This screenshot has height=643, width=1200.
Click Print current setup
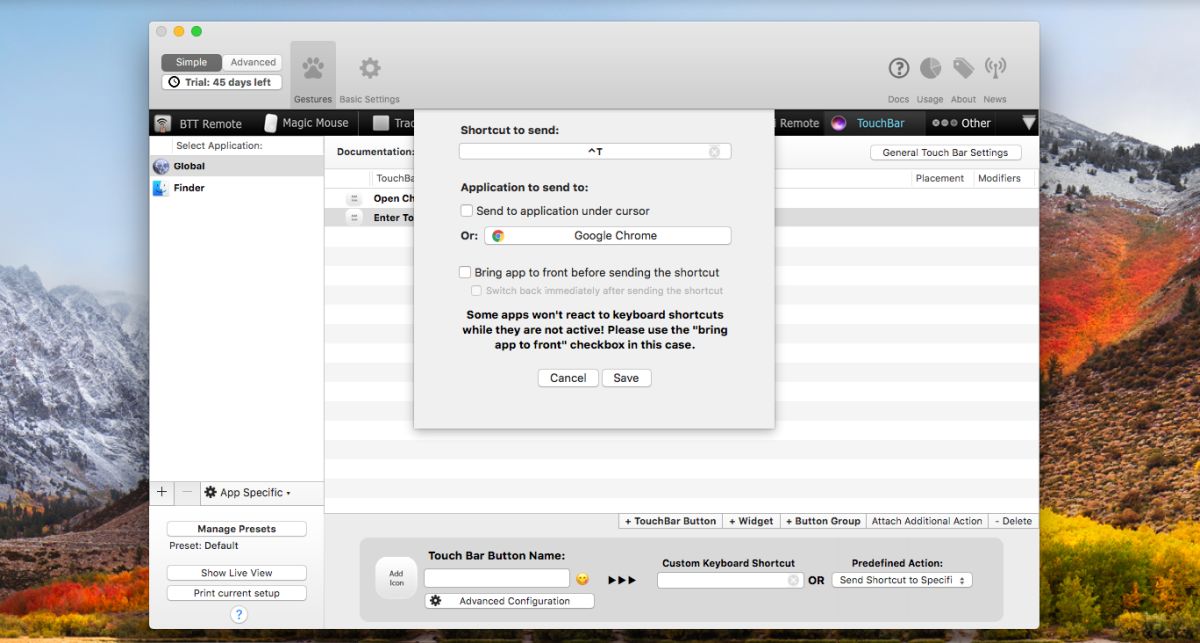tap(237, 593)
